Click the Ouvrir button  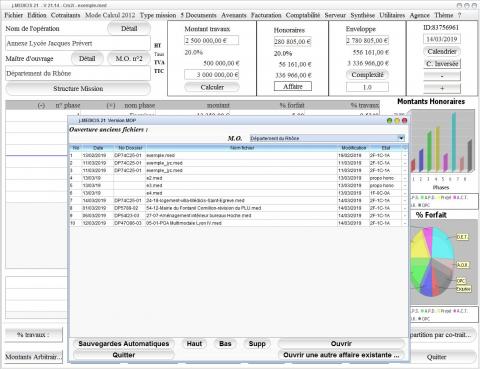click(341, 344)
